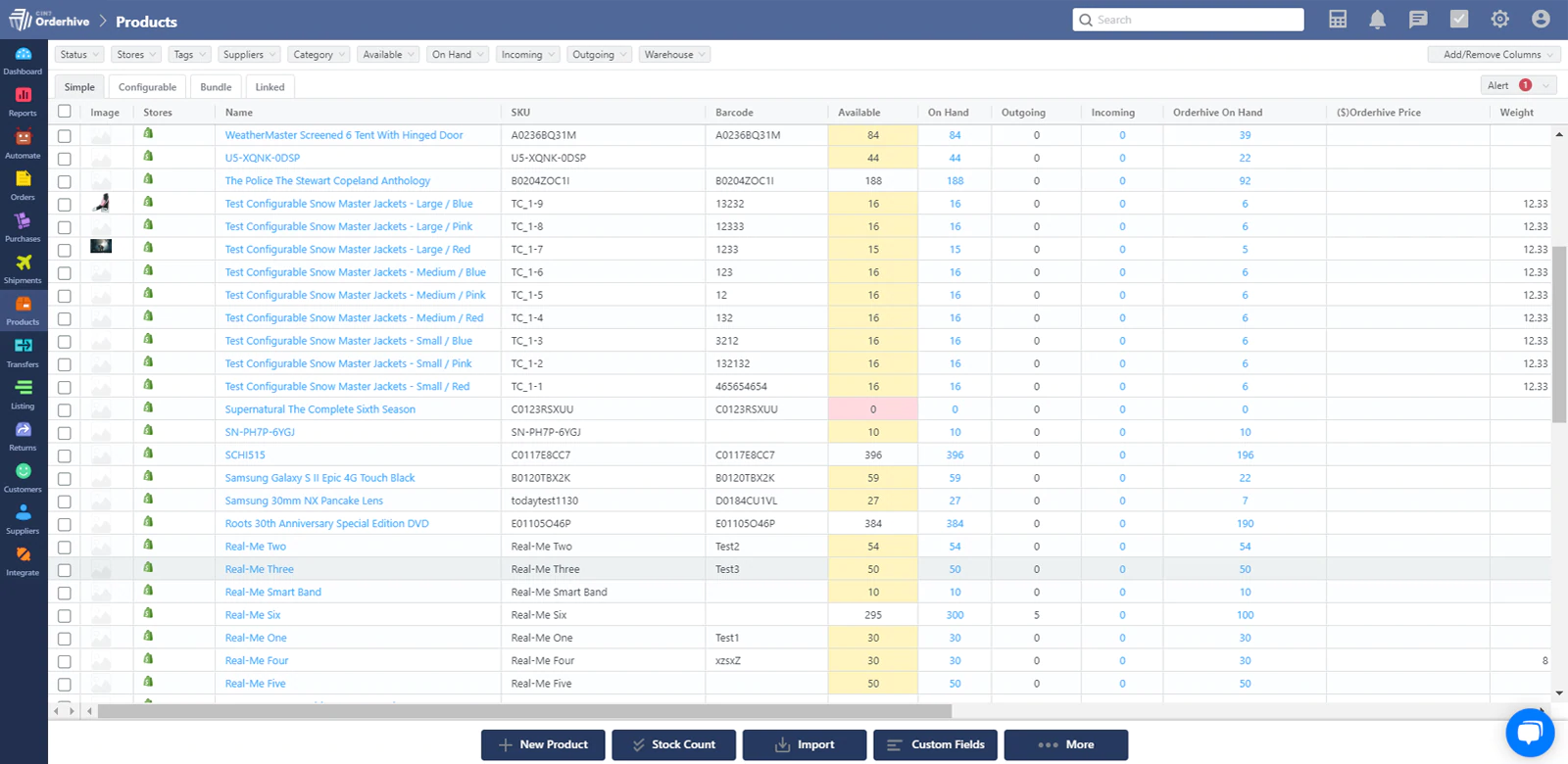Viewport: 1568px width, 764px height.
Task: Switch to the Linked tab
Action: (x=269, y=87)
